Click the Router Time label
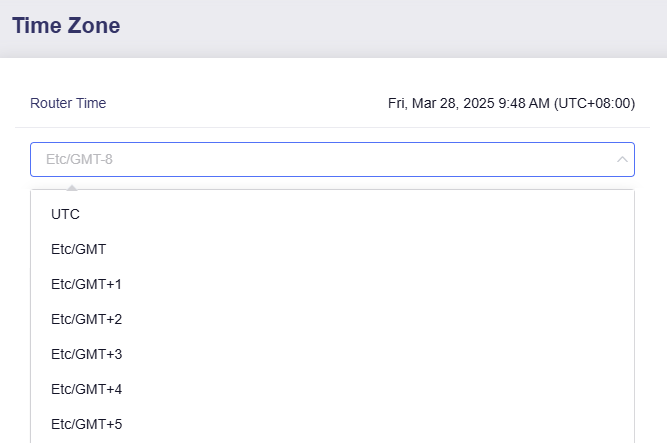 point(68,103)
